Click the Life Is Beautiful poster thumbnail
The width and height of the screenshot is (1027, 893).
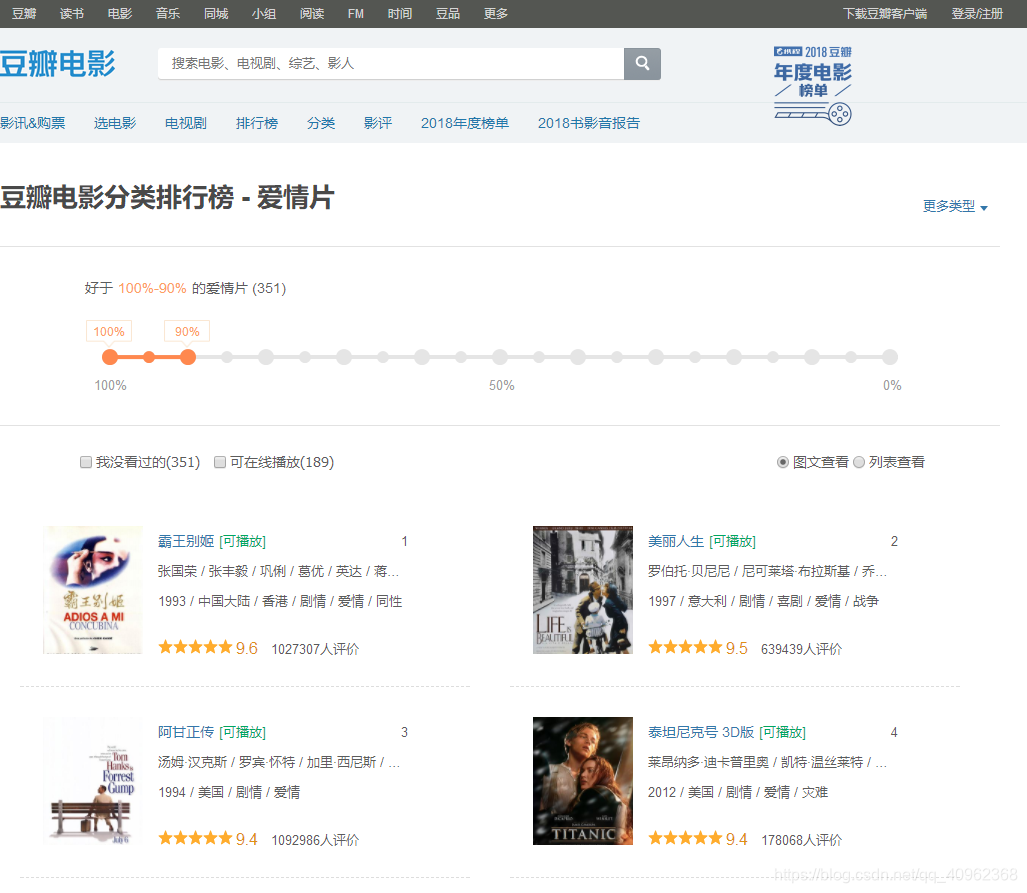pyautogui.click(x=583, y=590)
